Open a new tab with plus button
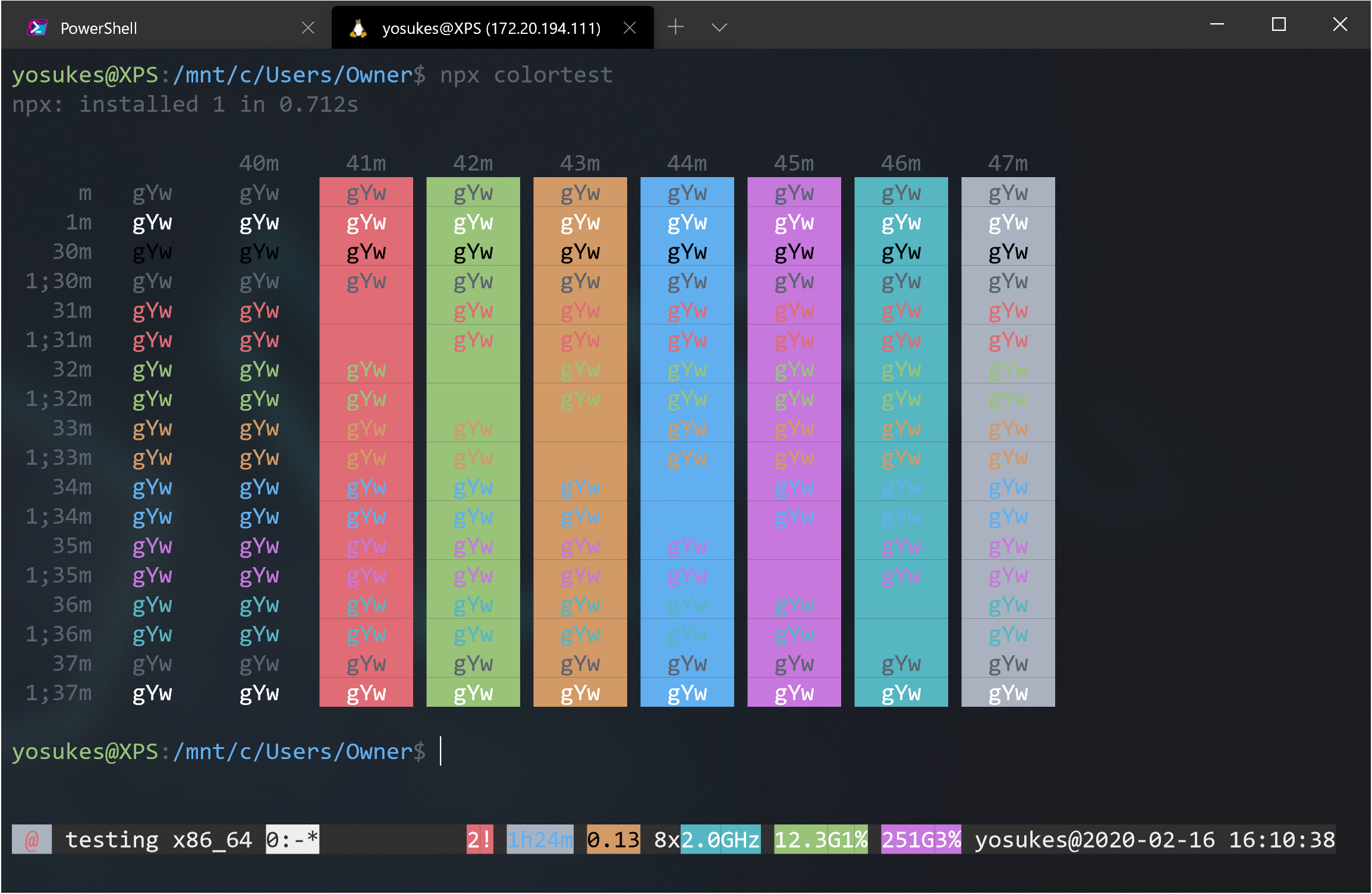This screenshot has width=1372, height=894. pos(675,27)
